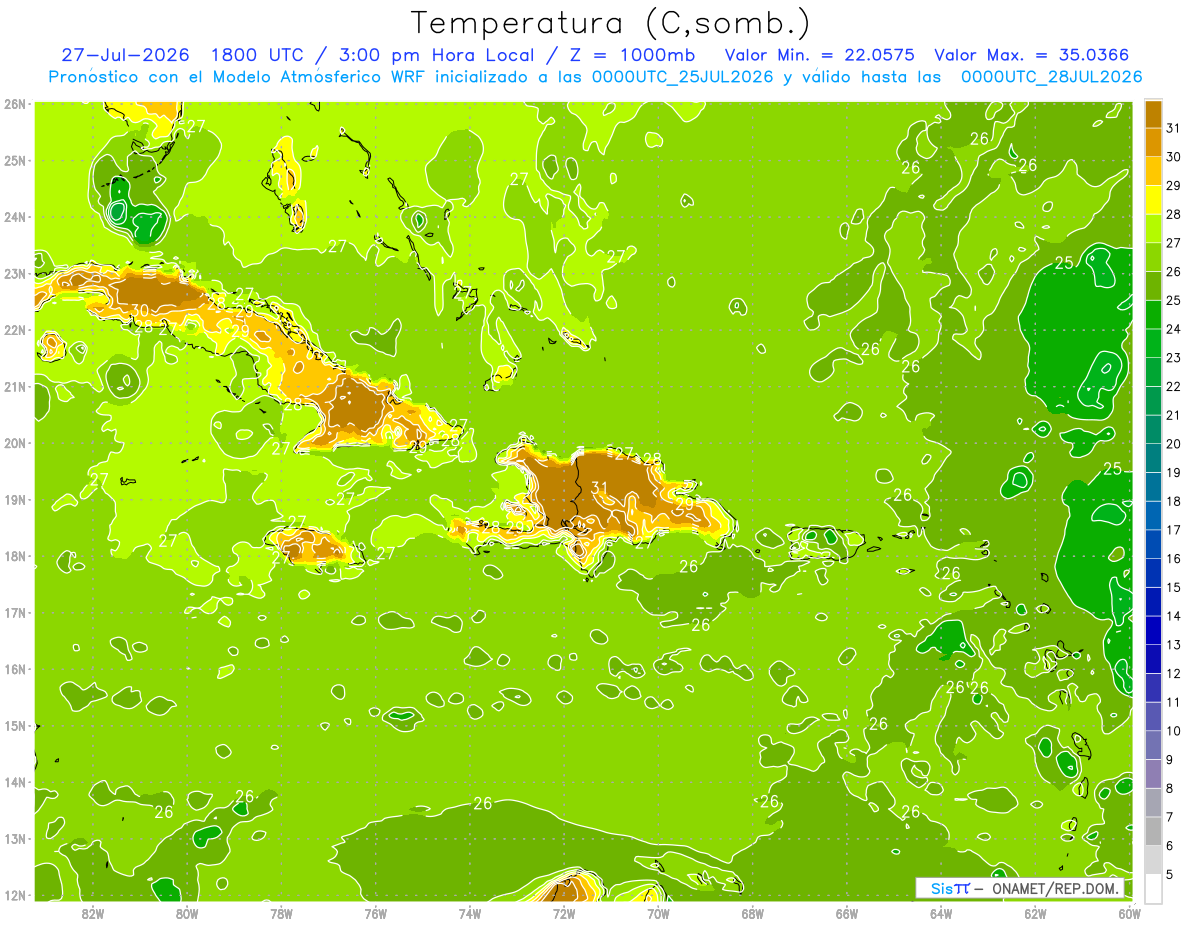Click the gray legend swatch between 6 and 7
The width and height of the screenshot is (1200, 927).
1153,831
